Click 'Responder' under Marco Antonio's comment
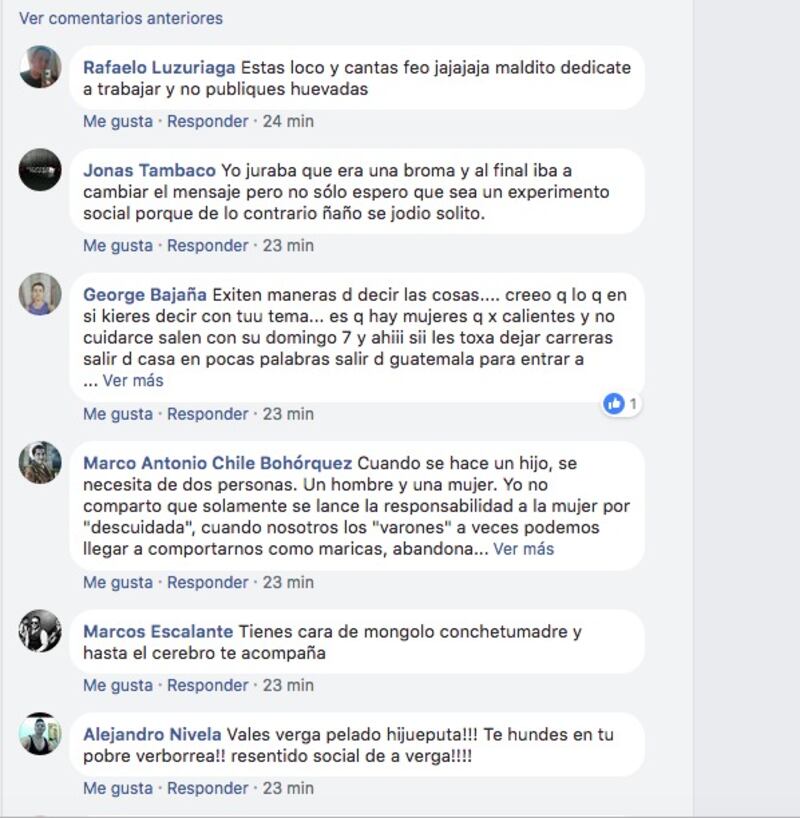The width and height of the screenshot is (800, 818). (208, 582)
